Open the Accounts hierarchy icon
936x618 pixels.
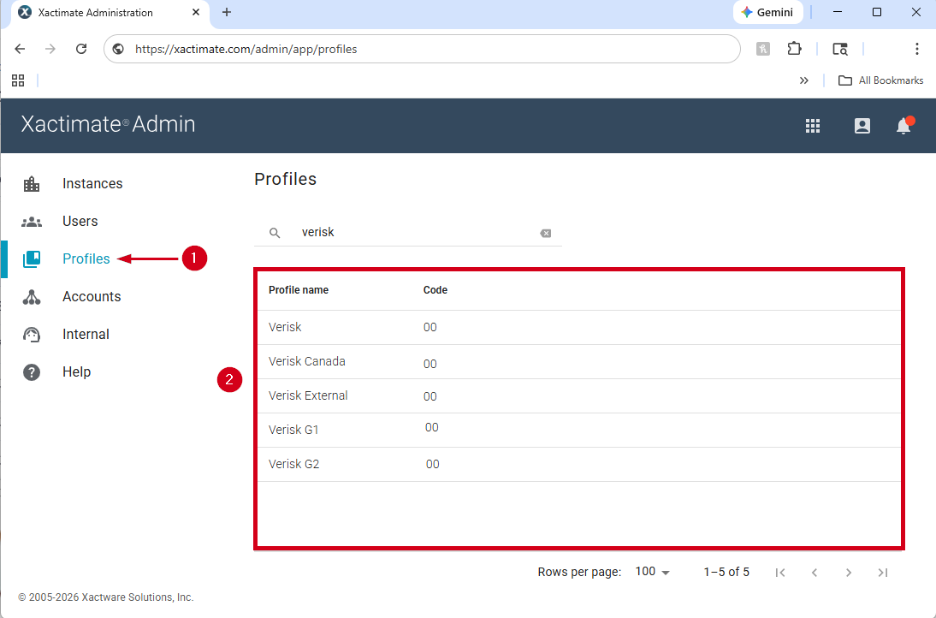32,297
